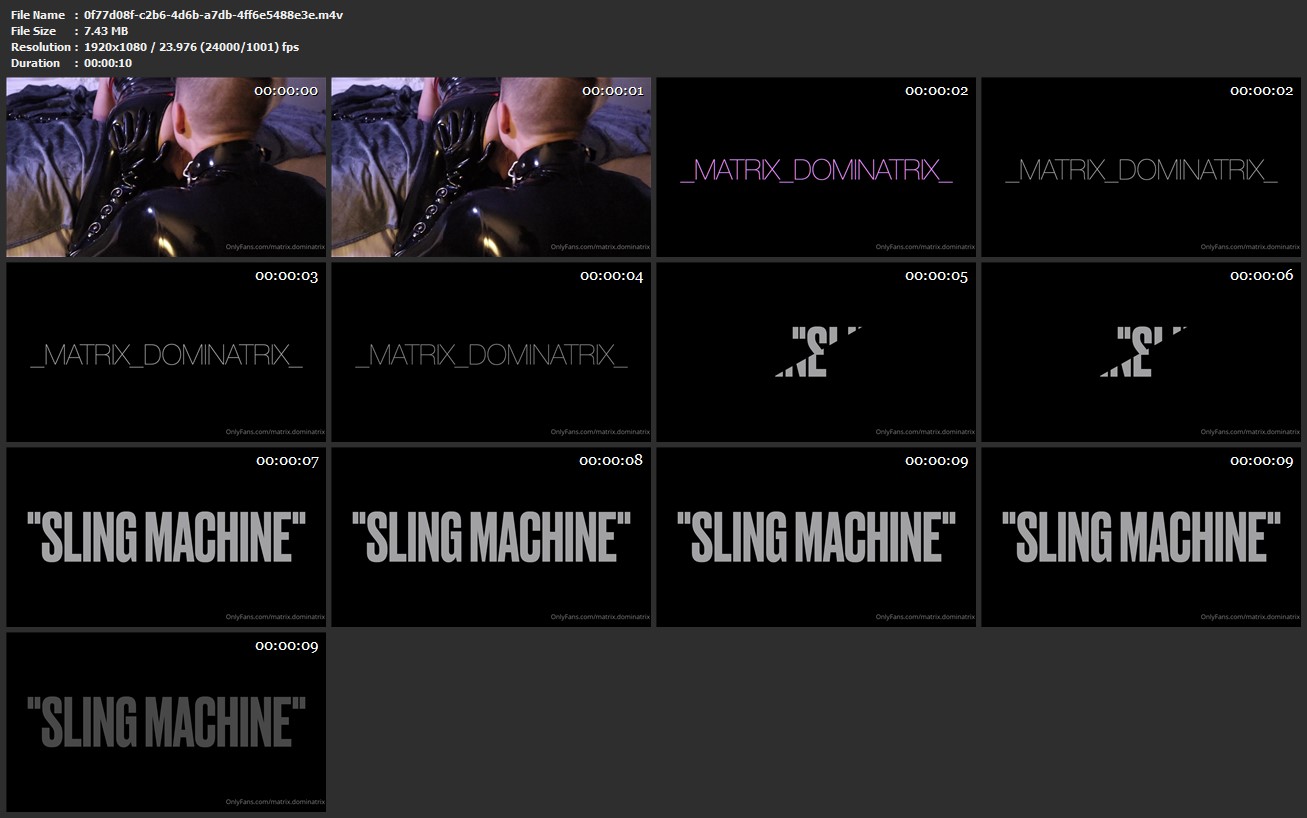
Task: Click the "Duration" label
Action: pos(35,63)
